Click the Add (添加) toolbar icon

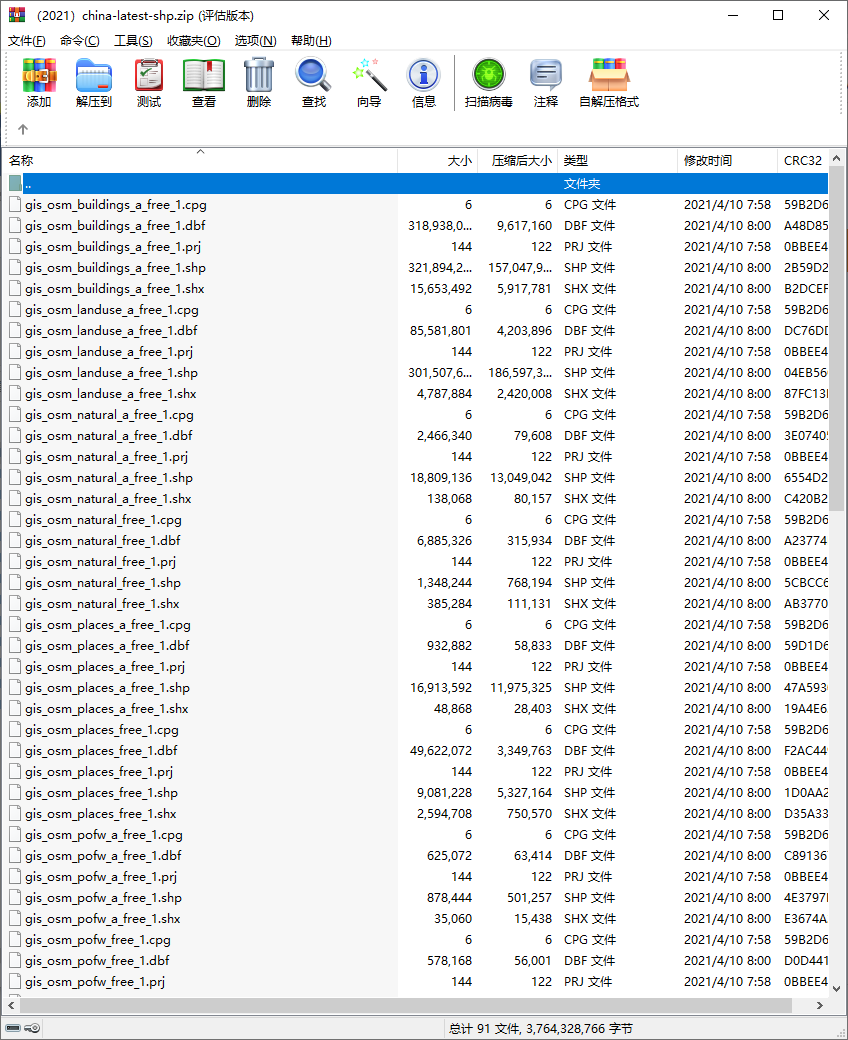click(x=39, y=83)
